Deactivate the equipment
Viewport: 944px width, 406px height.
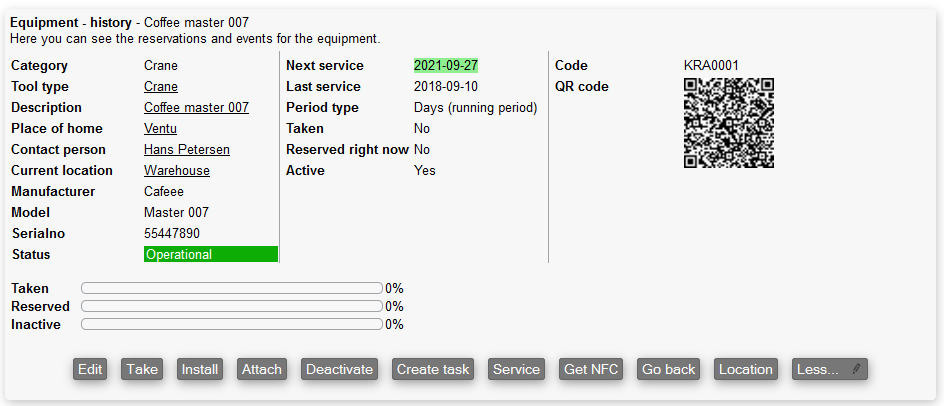click(x=339, y=369)
